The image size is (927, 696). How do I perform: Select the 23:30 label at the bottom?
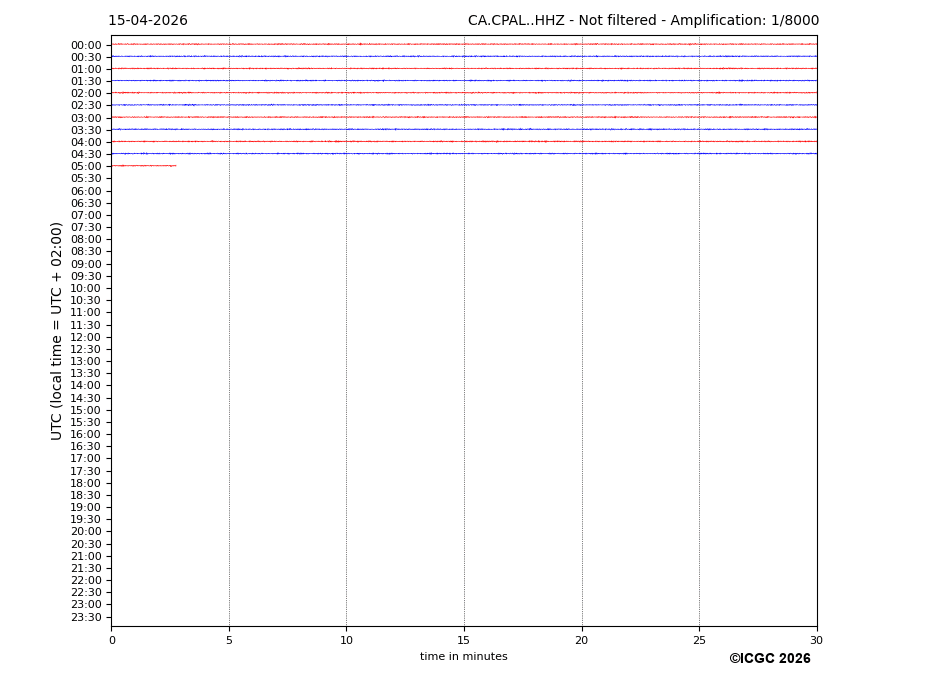coord(85,617)
